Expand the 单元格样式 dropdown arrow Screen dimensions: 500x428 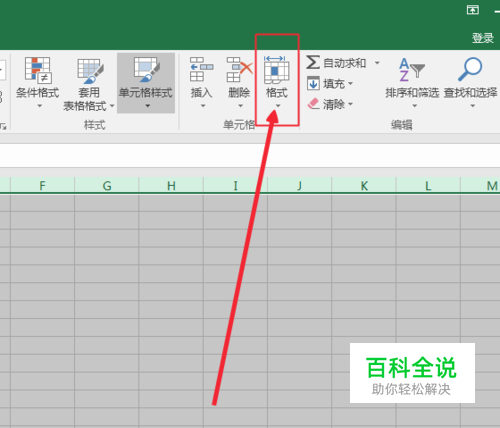click(x=148, y=106)
